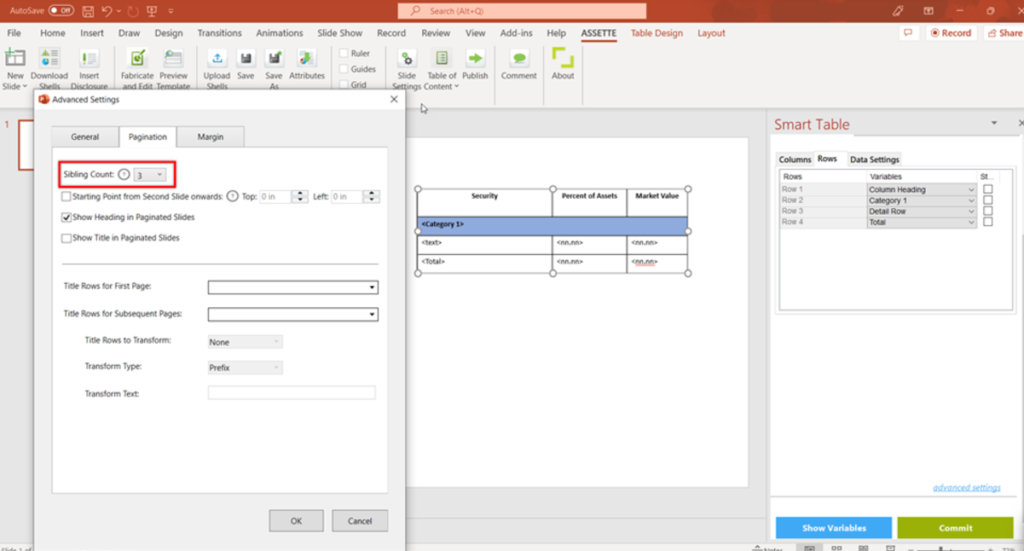This screenshot has height=551, width=1024.
Task: Click the title bar save icon
Action: tap(88, 11)
